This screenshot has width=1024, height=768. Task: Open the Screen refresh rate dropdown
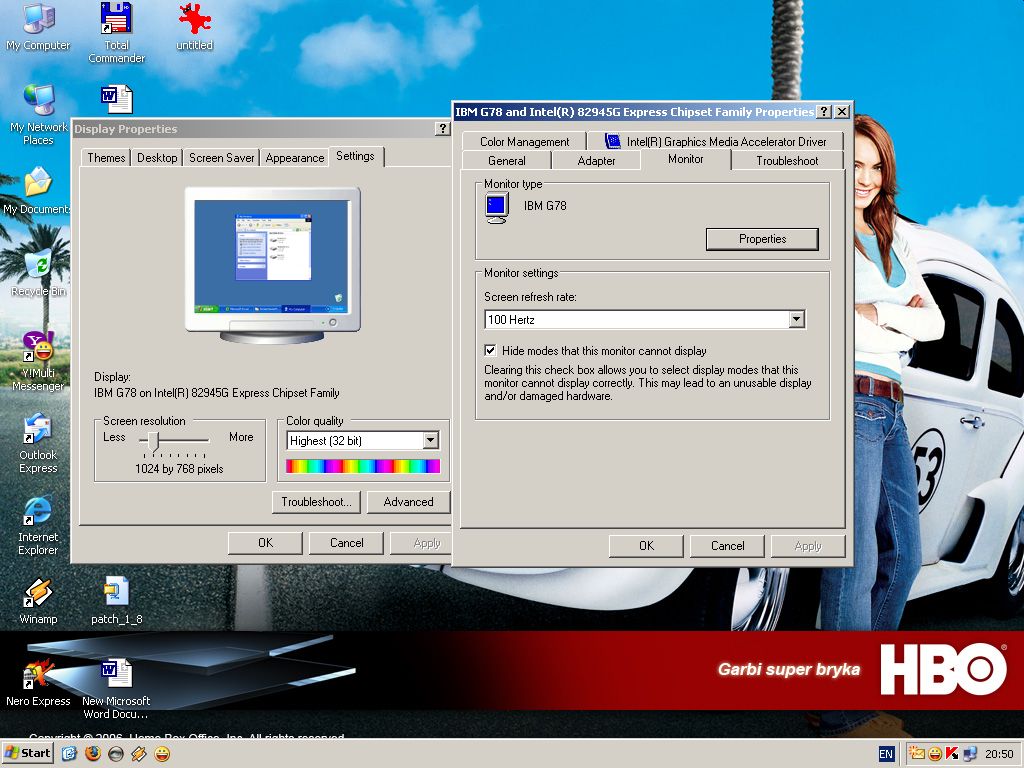[x=796, y=319]
